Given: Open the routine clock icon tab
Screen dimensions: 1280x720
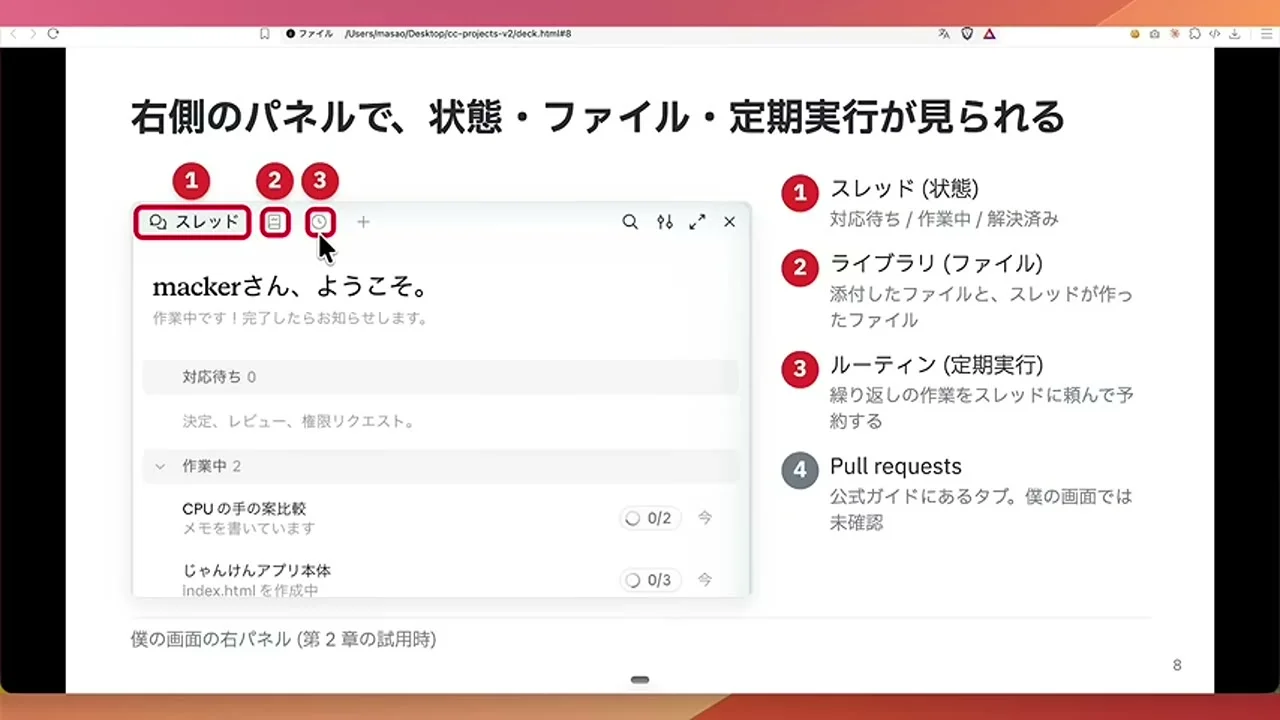Looking at the screenshot, I should tap(319, 222).
